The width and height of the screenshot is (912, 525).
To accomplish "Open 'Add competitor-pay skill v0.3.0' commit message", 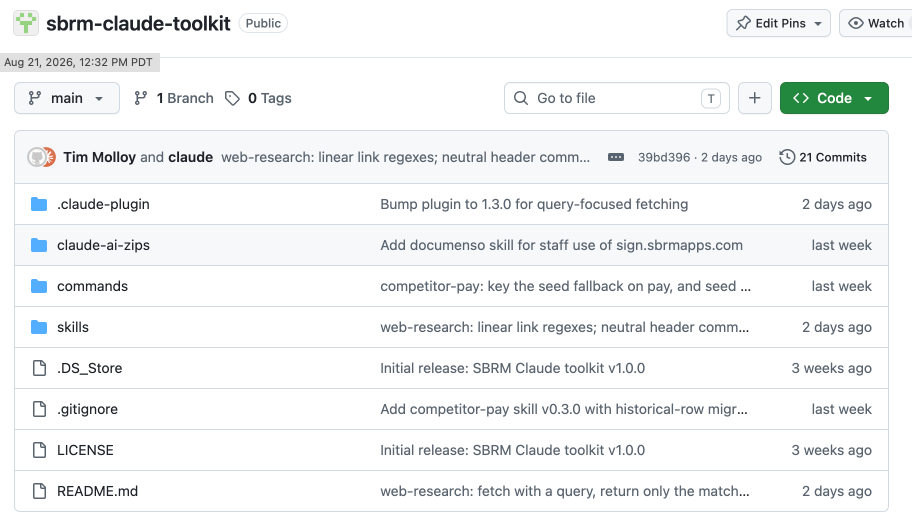I will point(564,409).
